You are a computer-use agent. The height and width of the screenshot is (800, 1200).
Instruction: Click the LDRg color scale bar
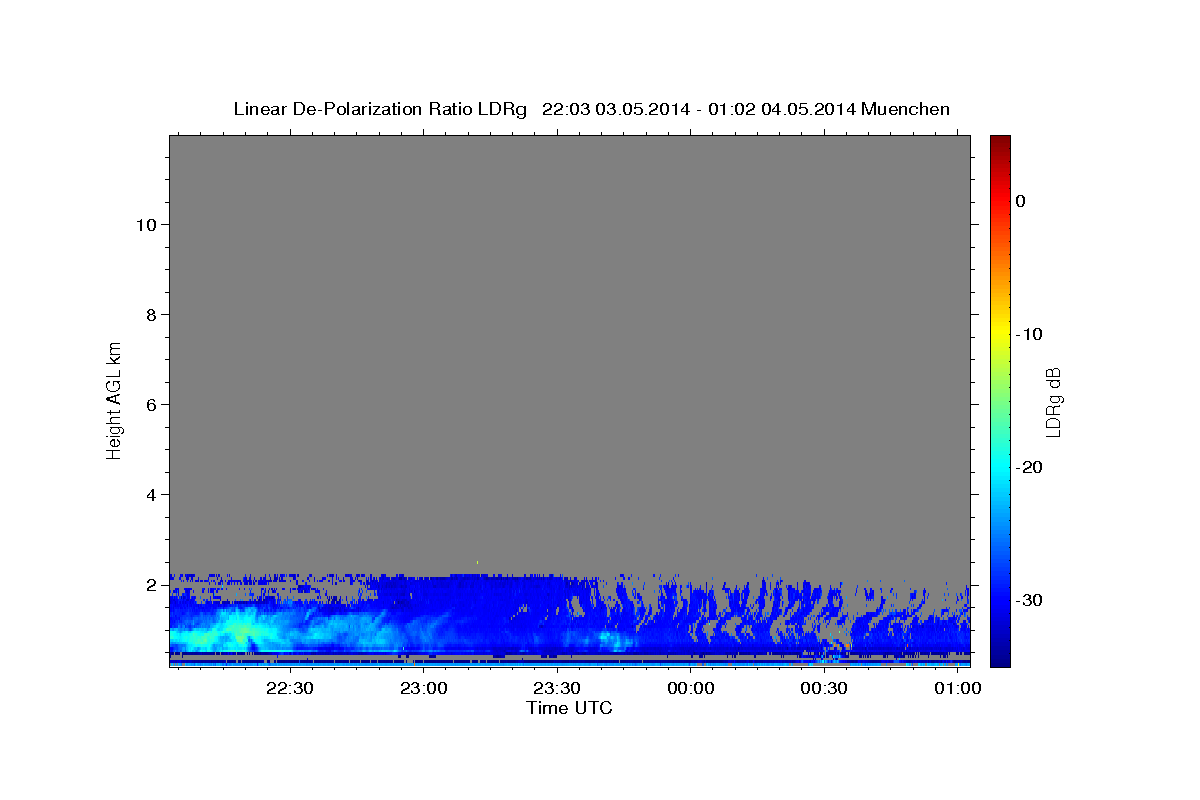tap(1000, 401)
